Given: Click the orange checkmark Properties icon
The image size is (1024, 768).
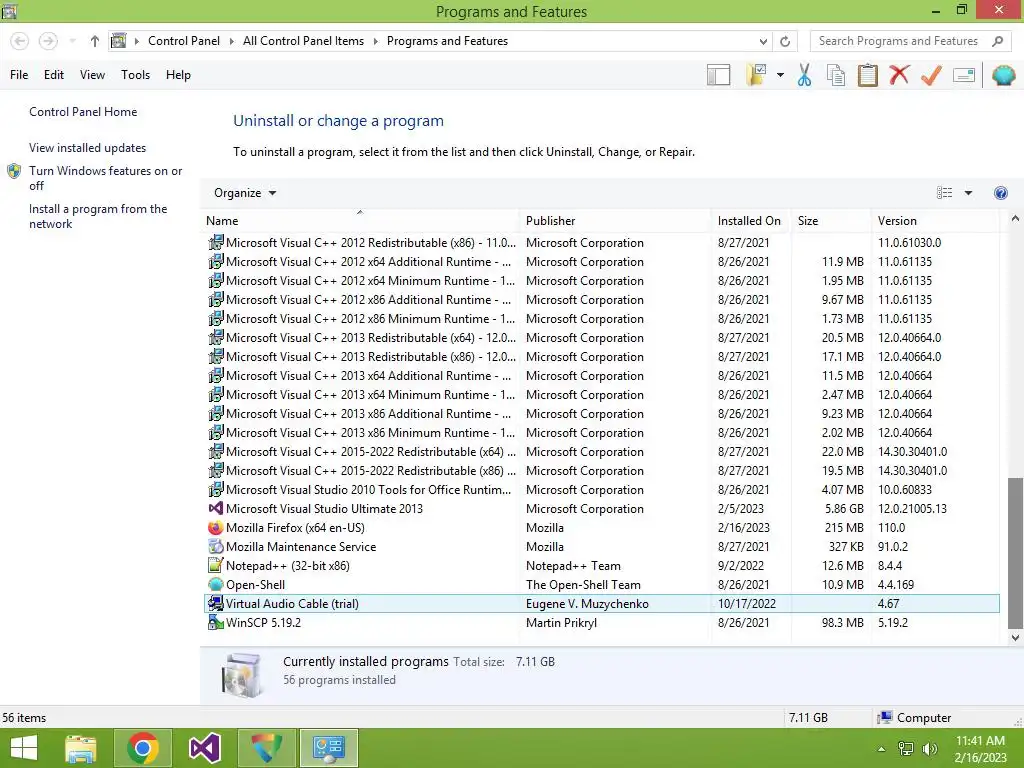Looking at the screenshot, I should pyautogui.click(x=931, y=75).
